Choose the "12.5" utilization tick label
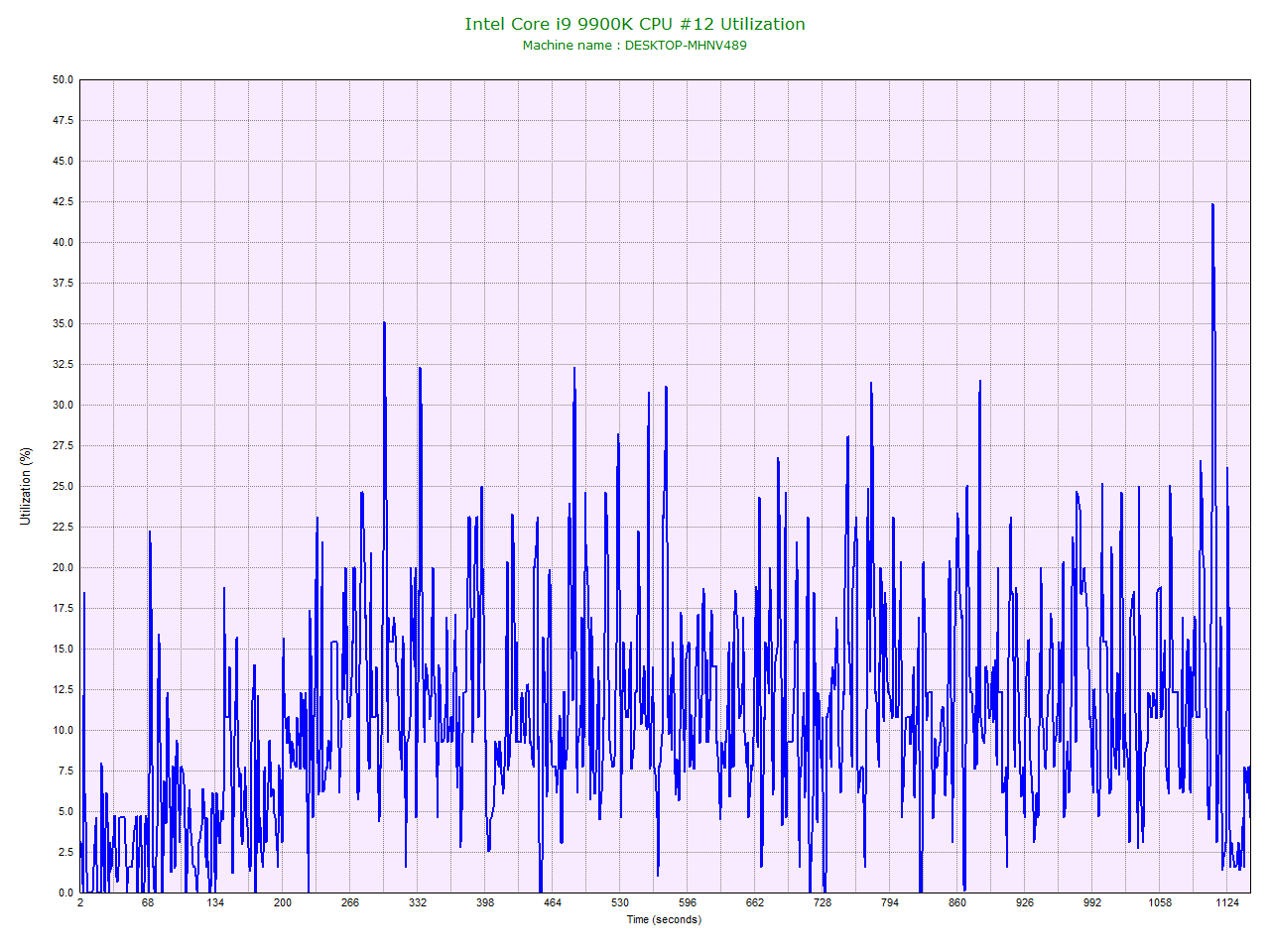 (x=63, y=689)
